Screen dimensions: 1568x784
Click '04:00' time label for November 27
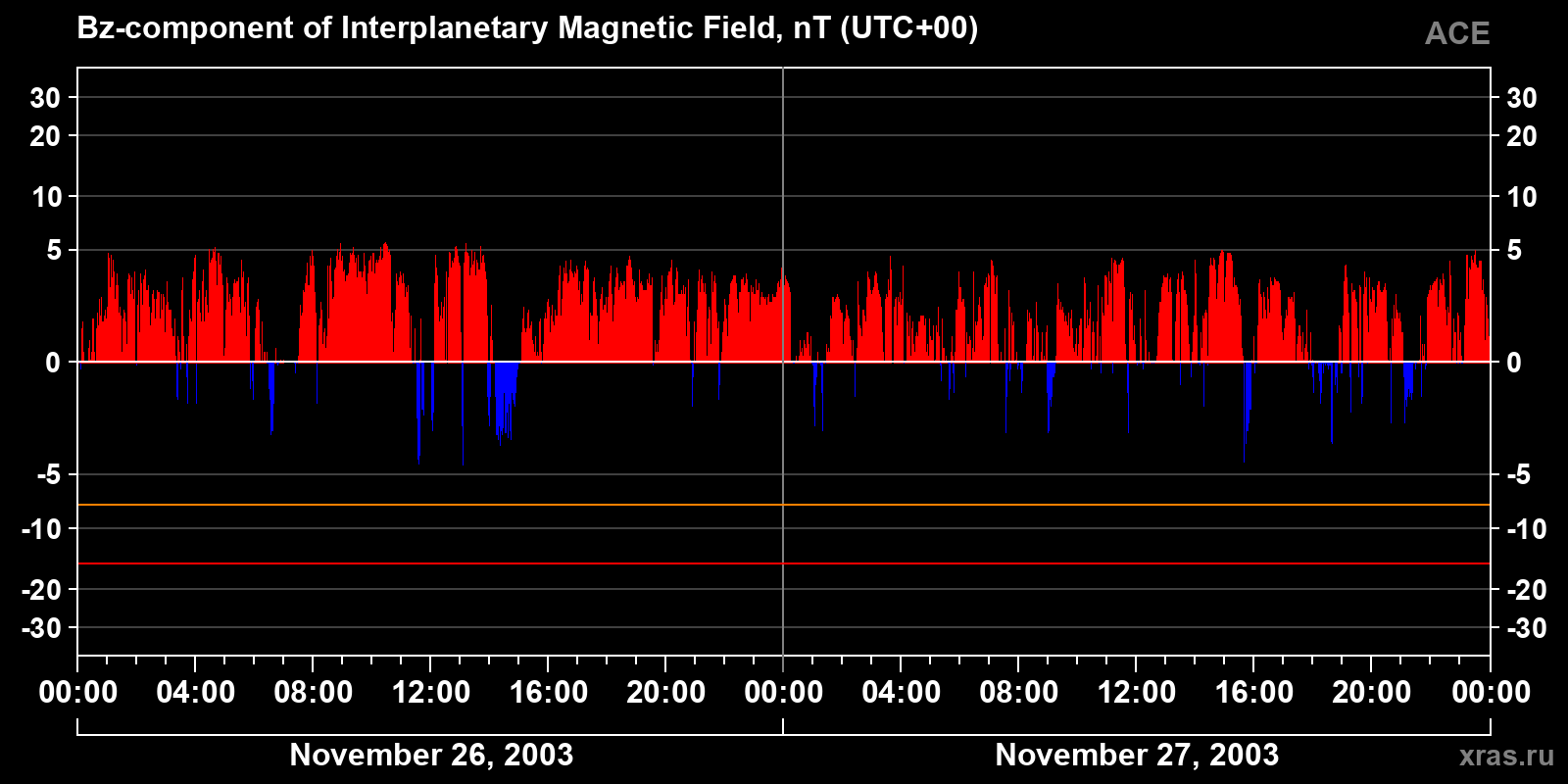pyautogui.click(x=902, y=692)
